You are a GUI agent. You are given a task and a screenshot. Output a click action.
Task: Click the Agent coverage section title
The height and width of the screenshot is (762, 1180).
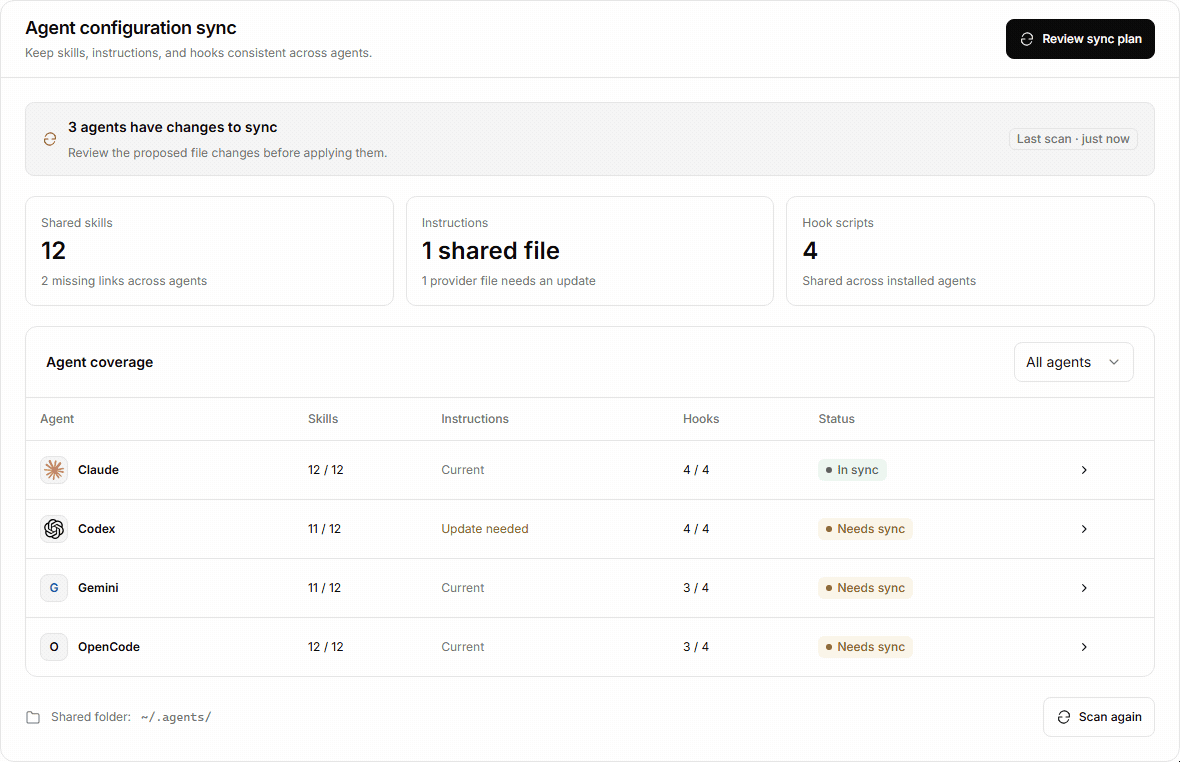99,363
